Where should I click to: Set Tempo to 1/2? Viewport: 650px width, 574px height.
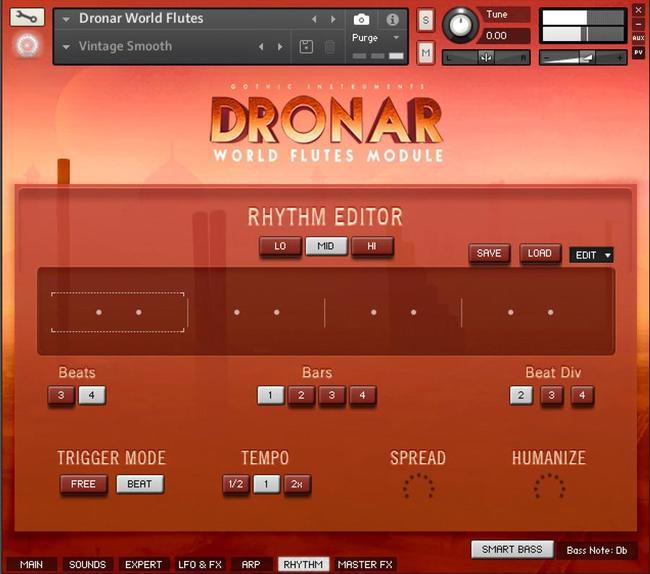click(235, 484)
